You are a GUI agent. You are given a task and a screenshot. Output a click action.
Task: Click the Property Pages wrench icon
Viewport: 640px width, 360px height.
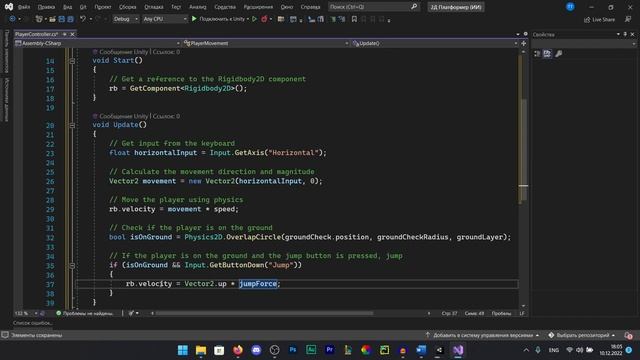[558, 53]
